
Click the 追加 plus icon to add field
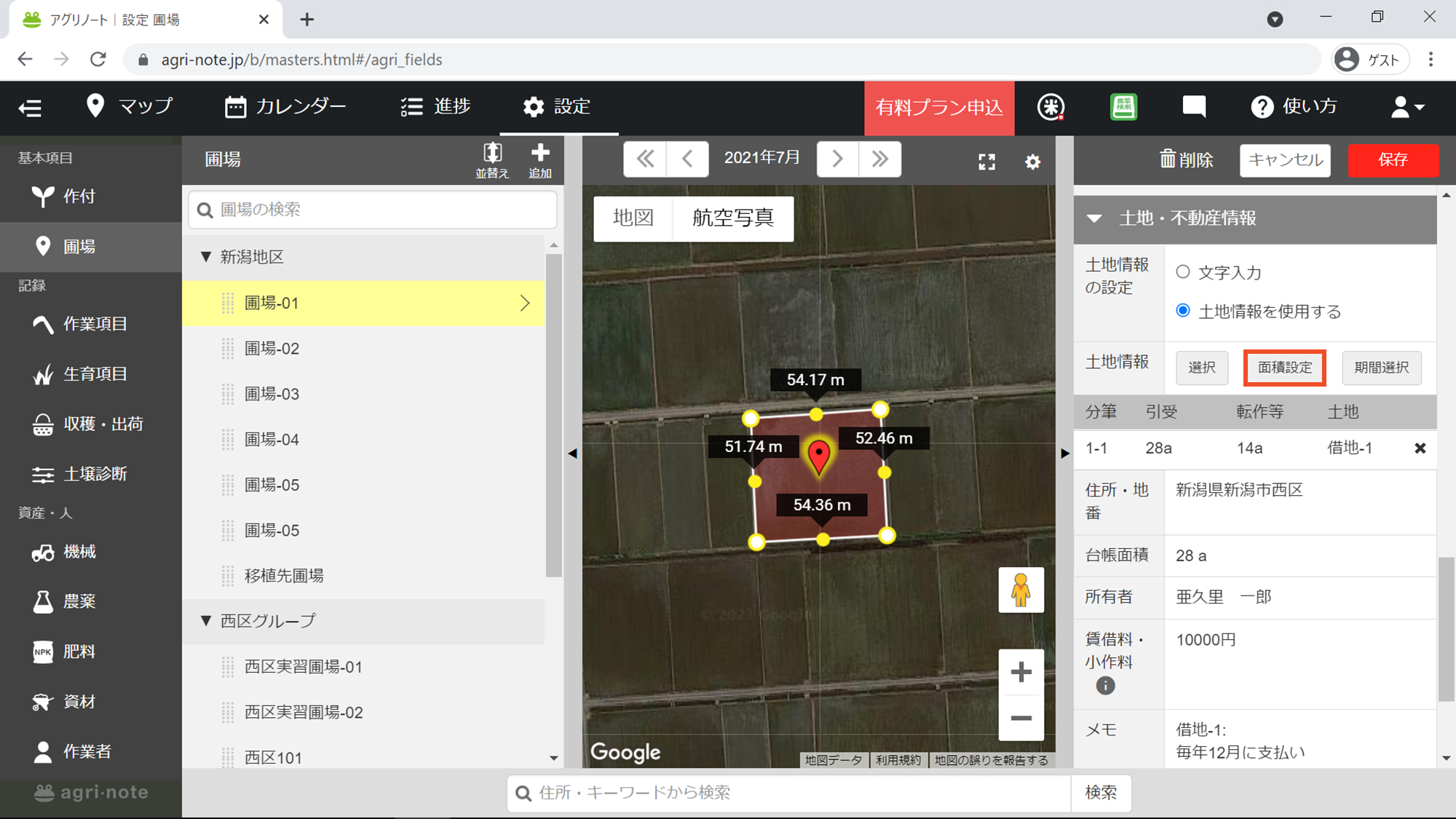539,159
